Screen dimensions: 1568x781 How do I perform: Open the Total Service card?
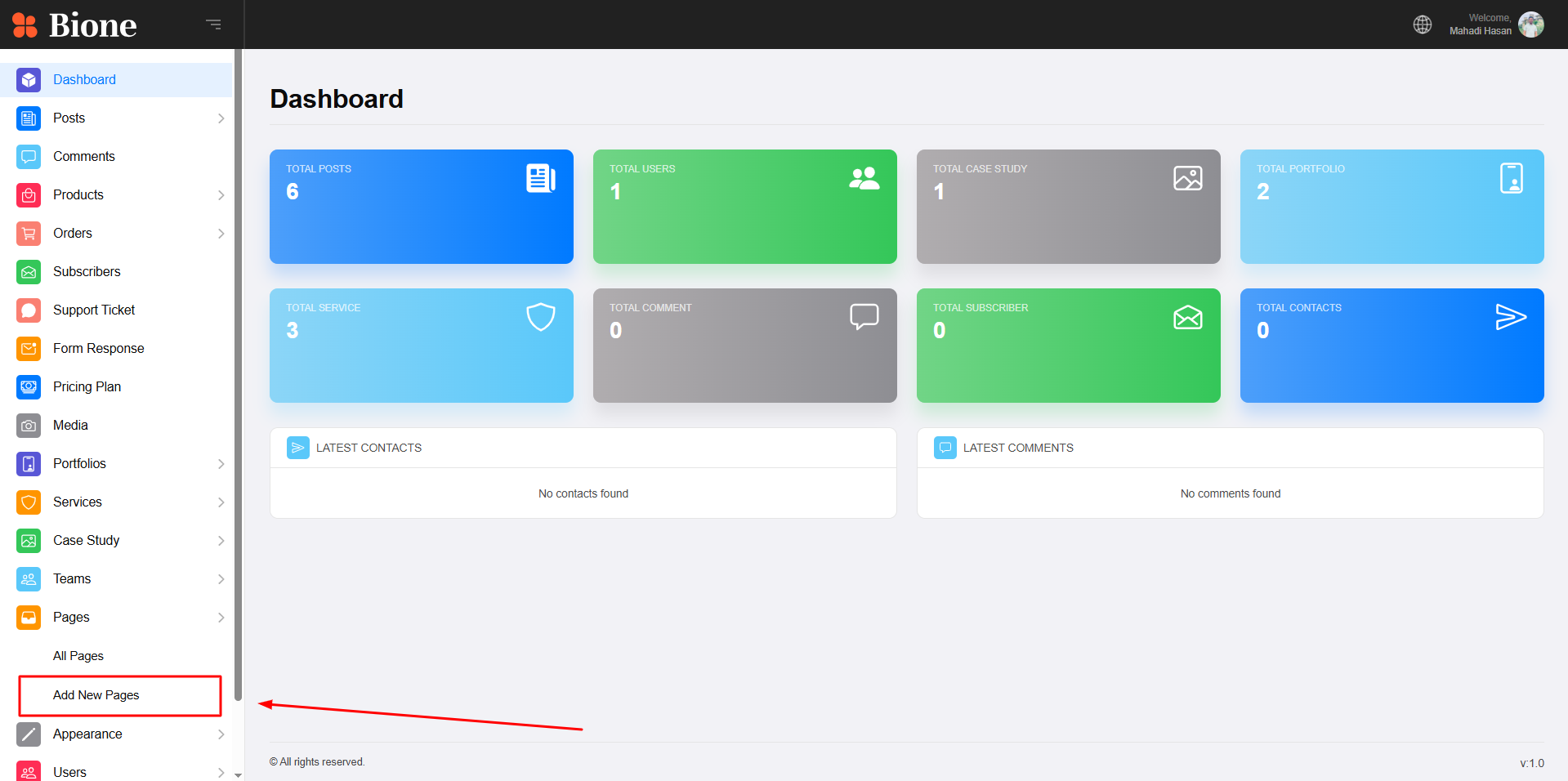422,346
